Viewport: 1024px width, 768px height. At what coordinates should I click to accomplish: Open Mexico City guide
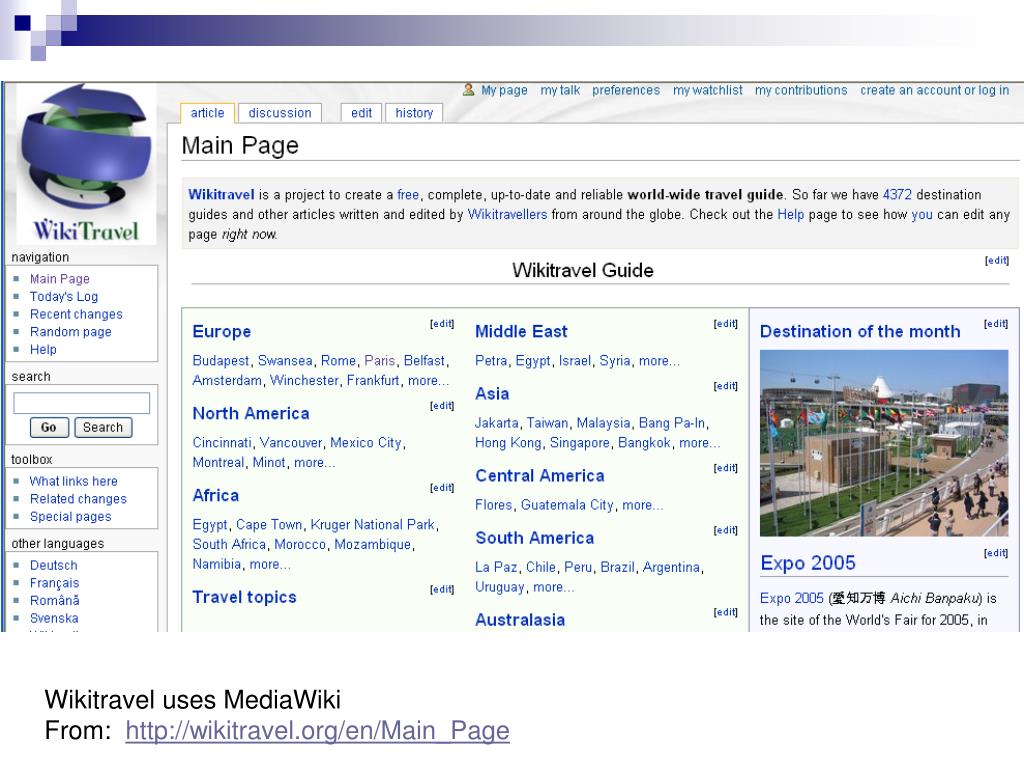(366, 443)
